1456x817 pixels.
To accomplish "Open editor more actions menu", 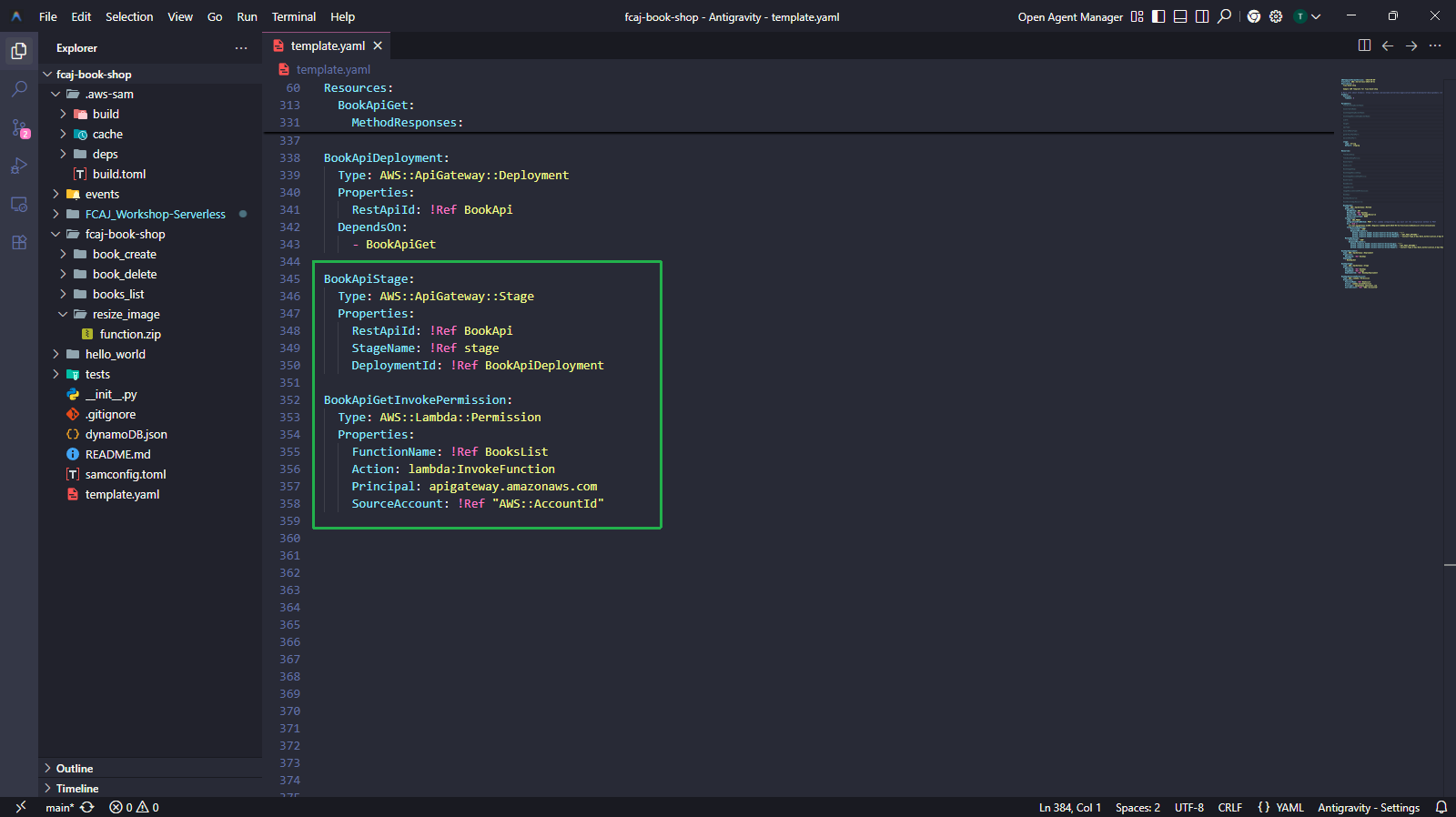I will pyautogui.click(x=1435, y=45).
